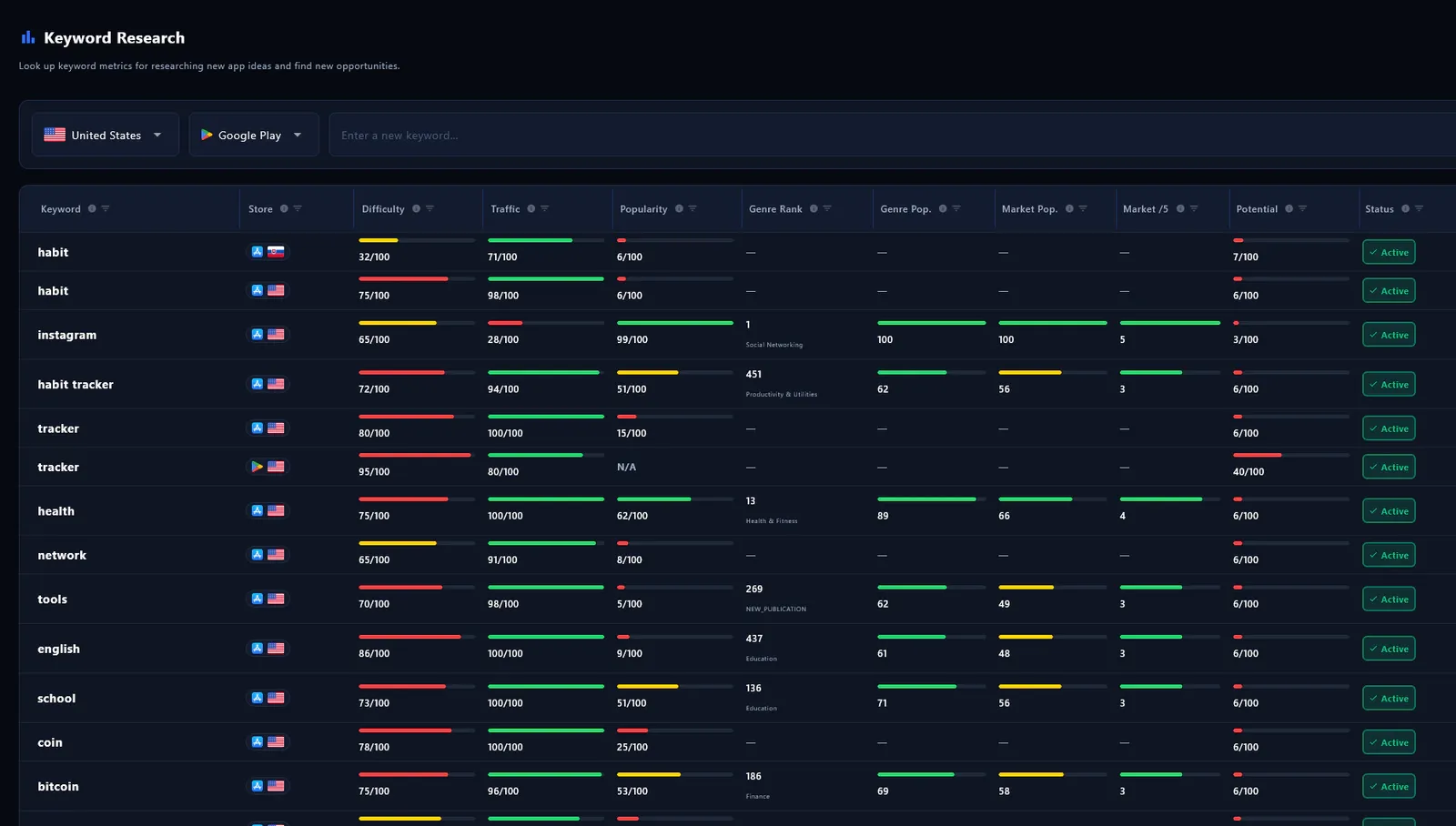Select the 'tools' keyword row
Image resolution: width=1456 pixels, height=826 pixels.
737,599
